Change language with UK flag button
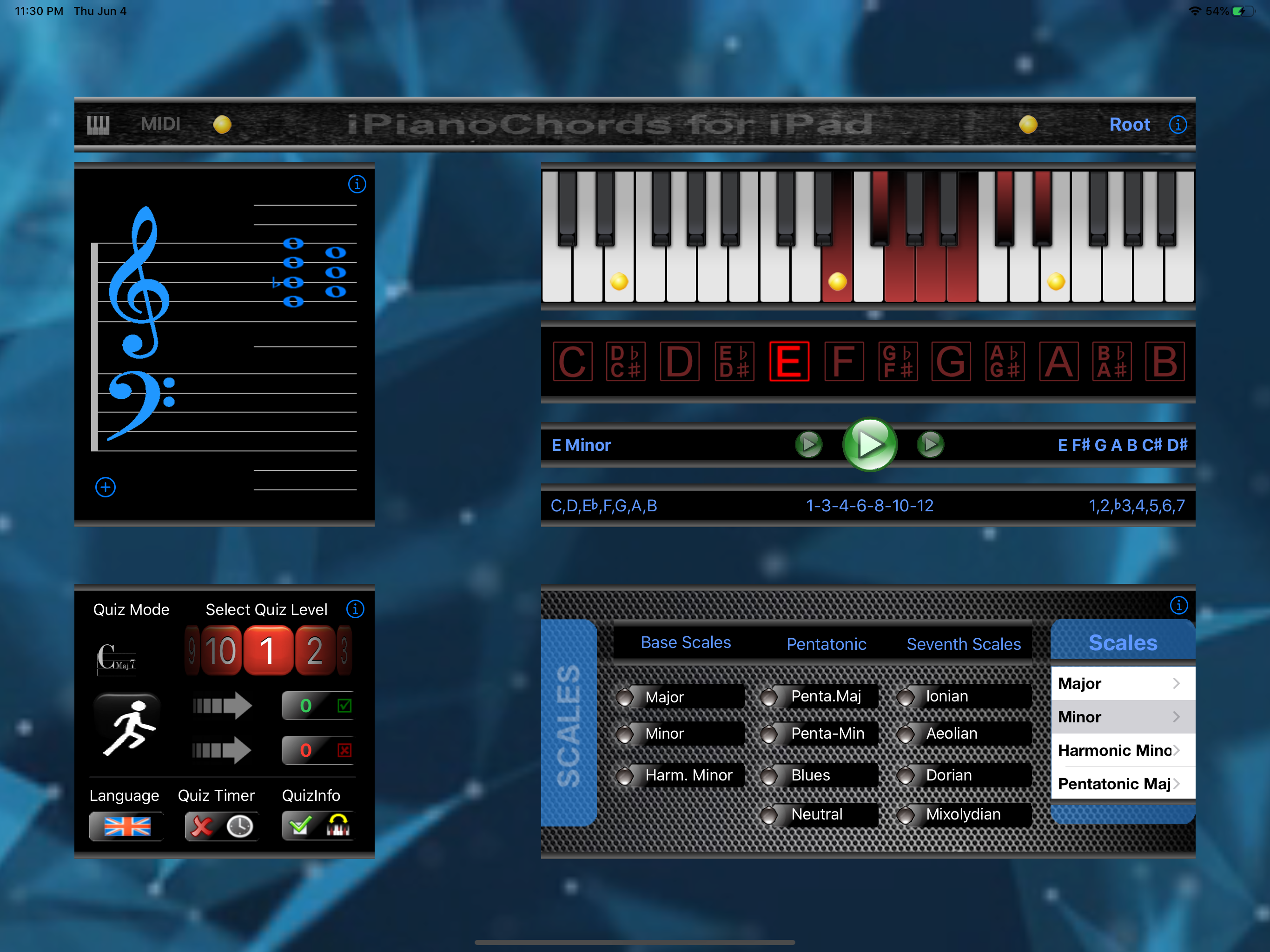This screenshot has height=952, width=1270. [126, 826]
